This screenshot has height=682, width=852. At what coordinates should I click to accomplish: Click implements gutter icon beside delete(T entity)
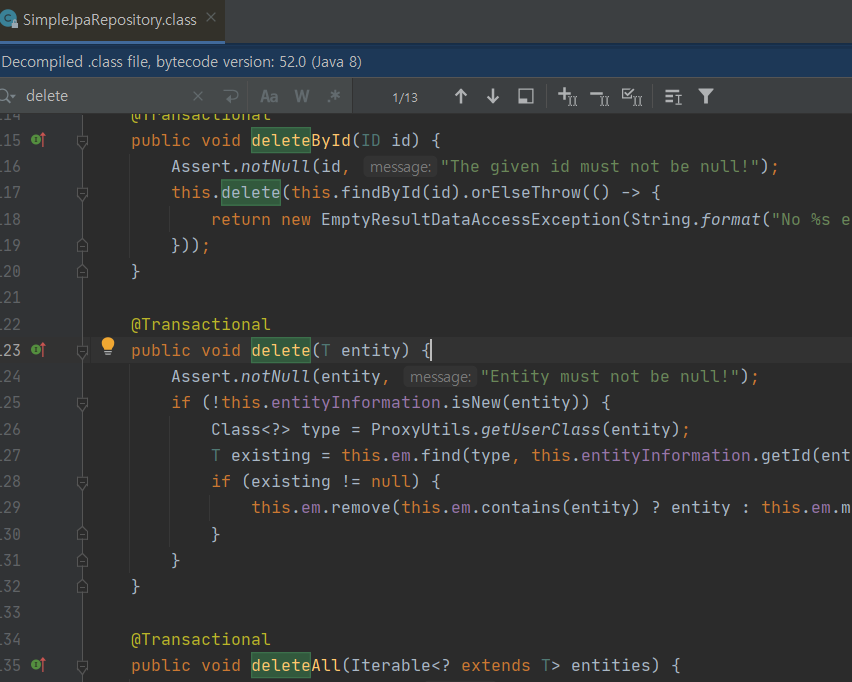coord(39,350)
